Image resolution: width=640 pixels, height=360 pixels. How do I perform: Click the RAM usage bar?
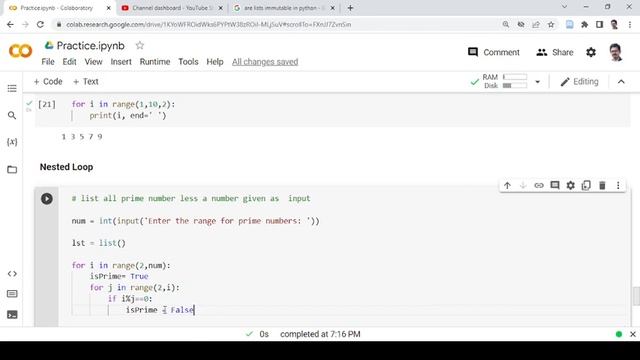tap(515, 77)
